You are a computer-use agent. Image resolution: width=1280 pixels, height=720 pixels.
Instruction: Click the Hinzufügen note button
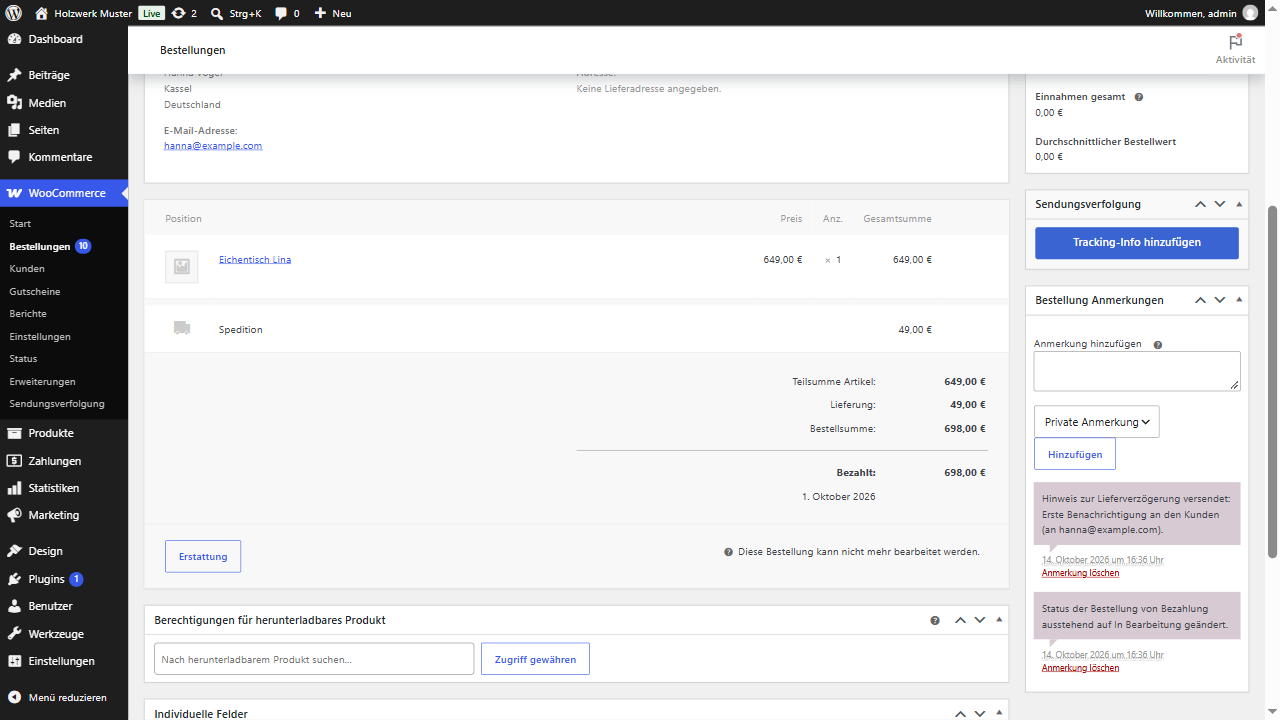(1075, 454)
